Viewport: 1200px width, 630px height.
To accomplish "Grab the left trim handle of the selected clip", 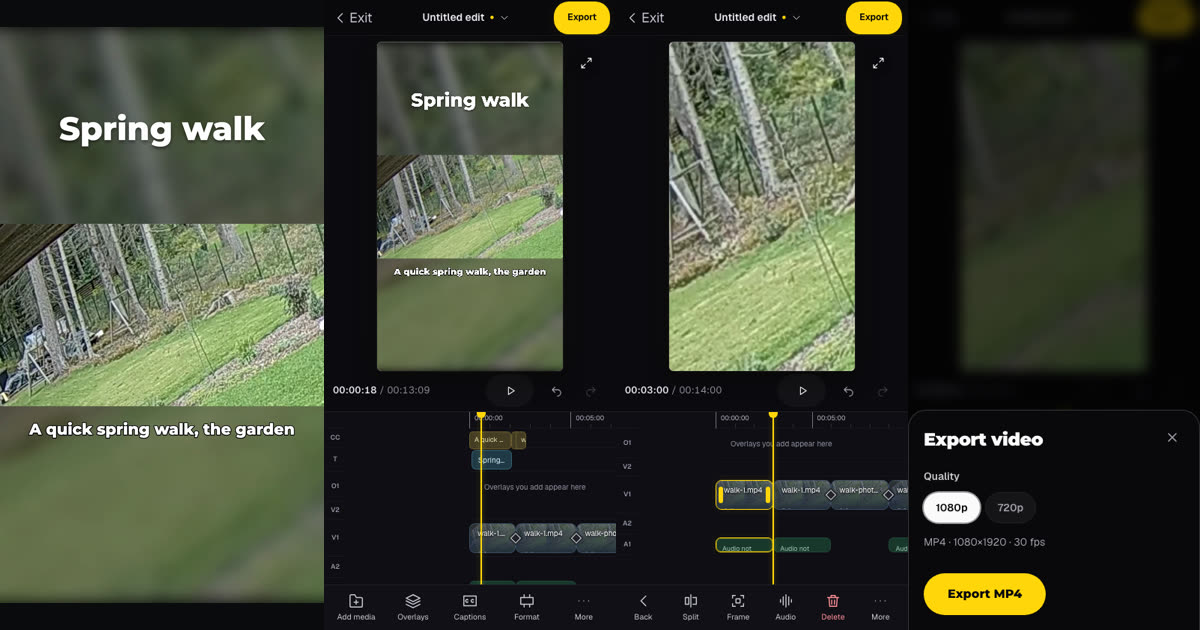I will [x=720, y=495].
